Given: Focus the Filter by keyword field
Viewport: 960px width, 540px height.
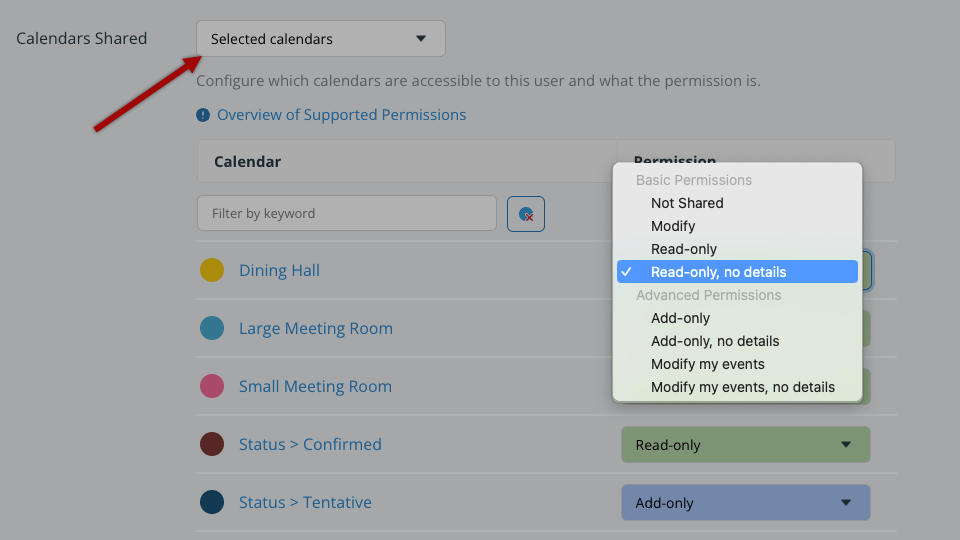Looking at the screenshot, I should click(x=347, y=213).
